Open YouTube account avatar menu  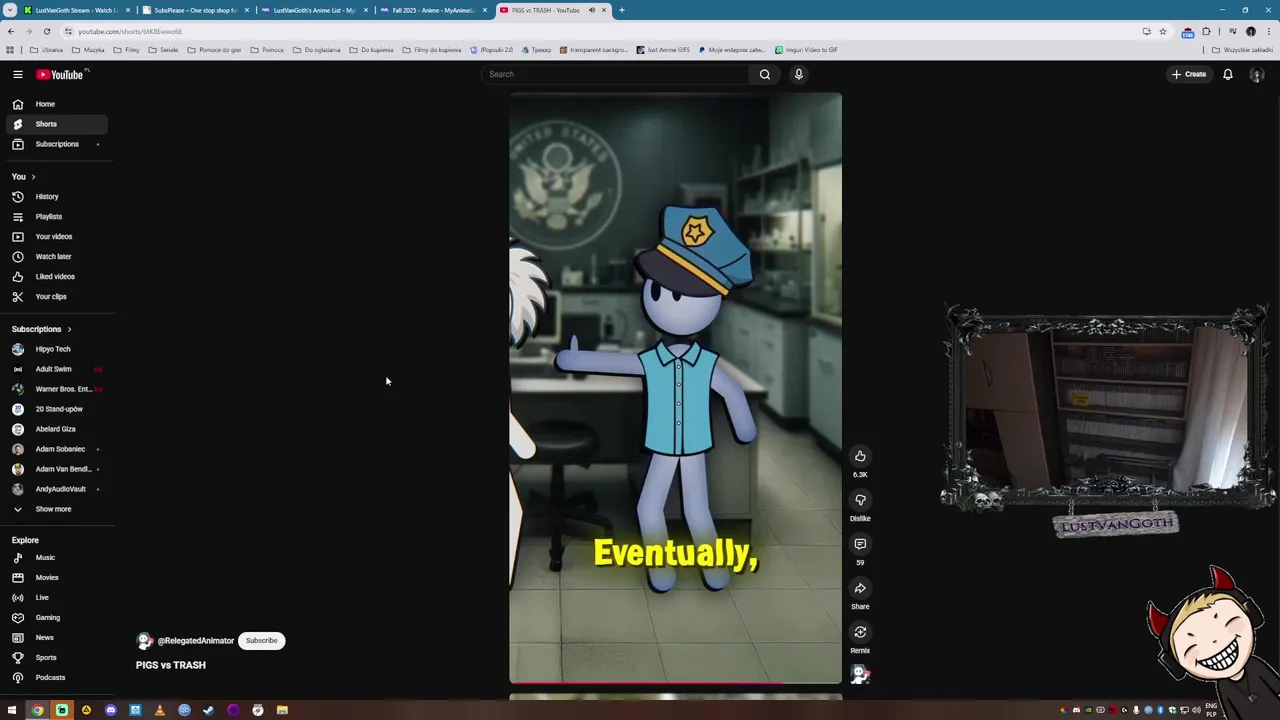pyautogui.click(x=1257, y=75)
